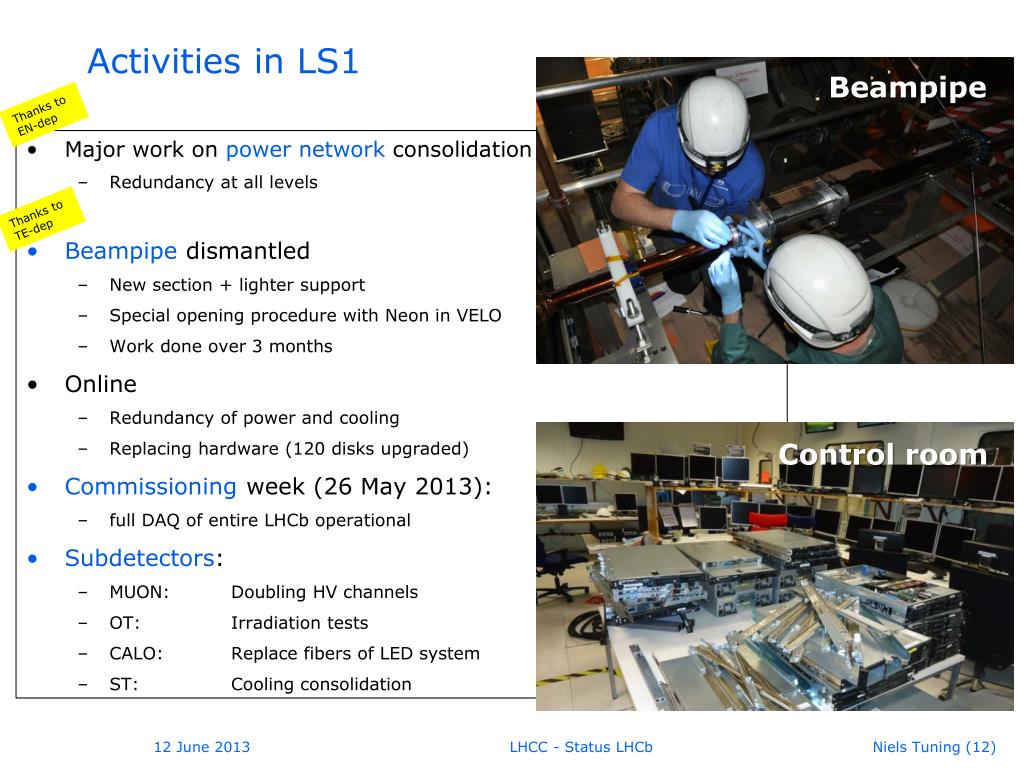This screenshot has height=768, width=1024.
Task: Click the 'CALO:' label
Action: 136,654
